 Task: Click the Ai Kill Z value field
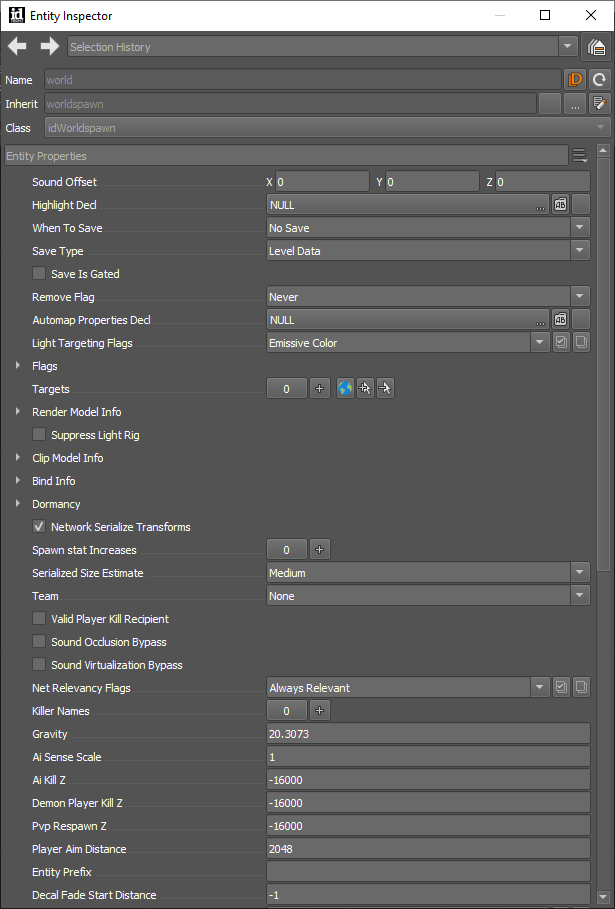coord(428,780)
